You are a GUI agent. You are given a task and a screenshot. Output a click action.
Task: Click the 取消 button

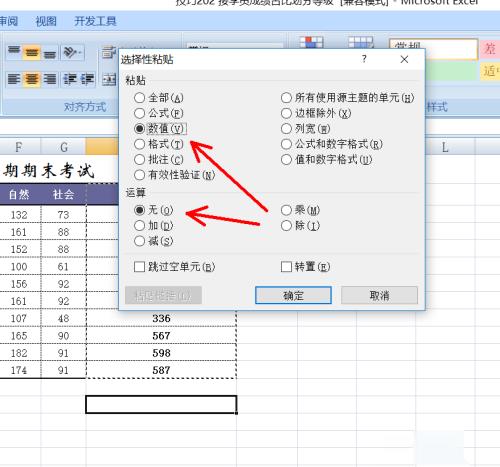point(379,295)
